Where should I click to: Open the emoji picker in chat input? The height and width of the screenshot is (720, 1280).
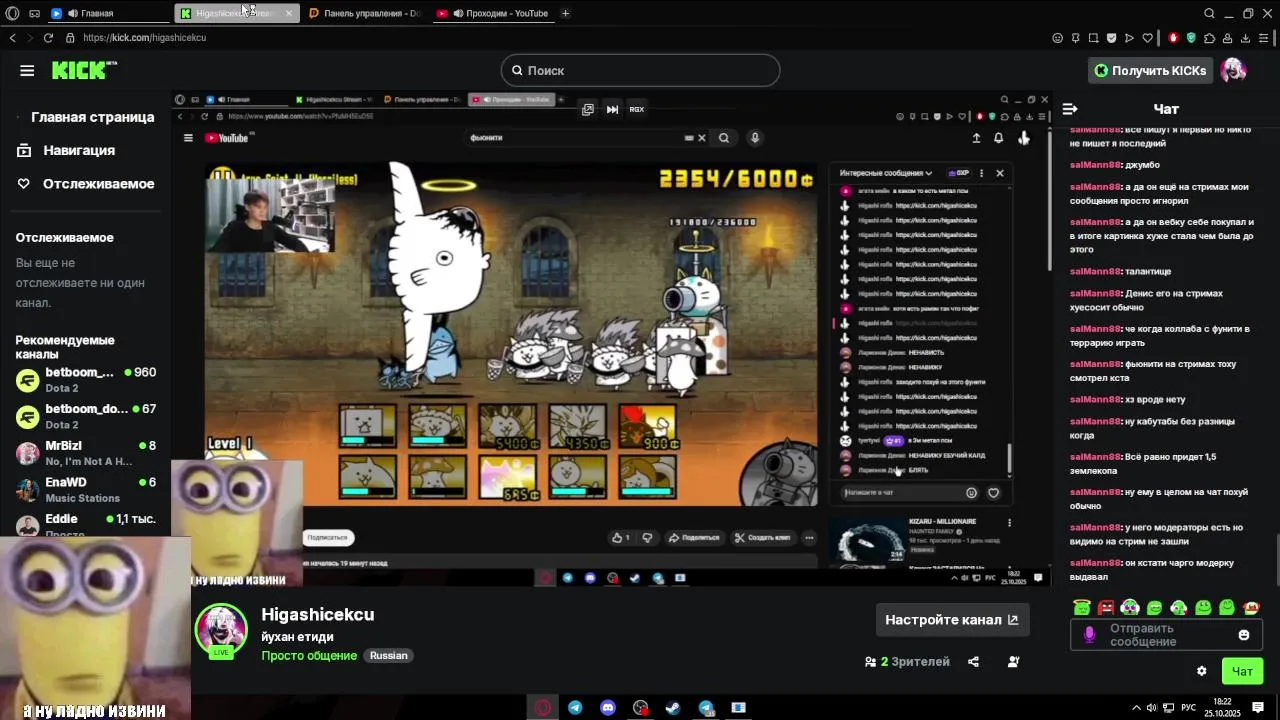[x=1244, y=635]
